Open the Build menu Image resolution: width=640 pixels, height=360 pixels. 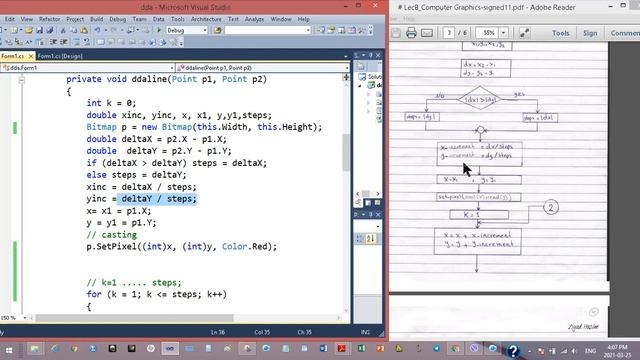click(97, 19)
